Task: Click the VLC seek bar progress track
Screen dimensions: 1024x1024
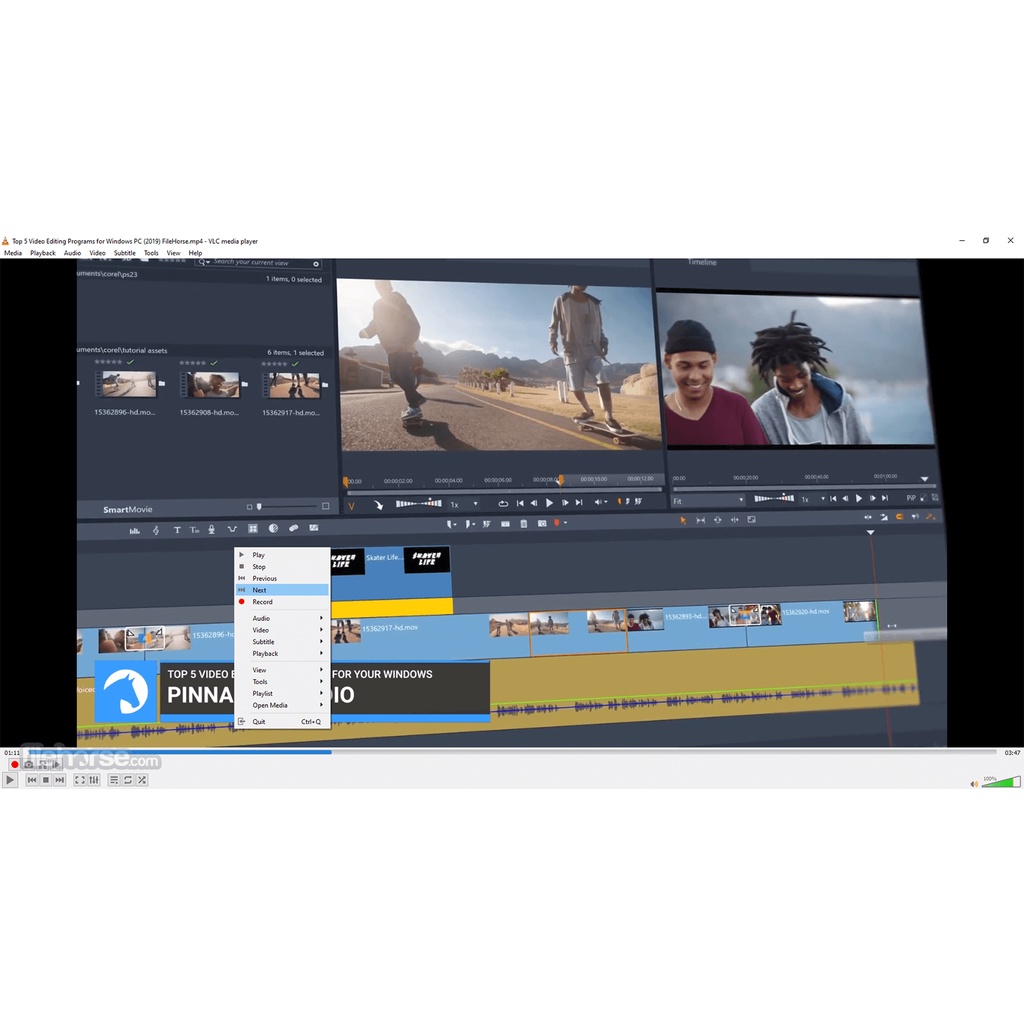Action: coord(512,752)
